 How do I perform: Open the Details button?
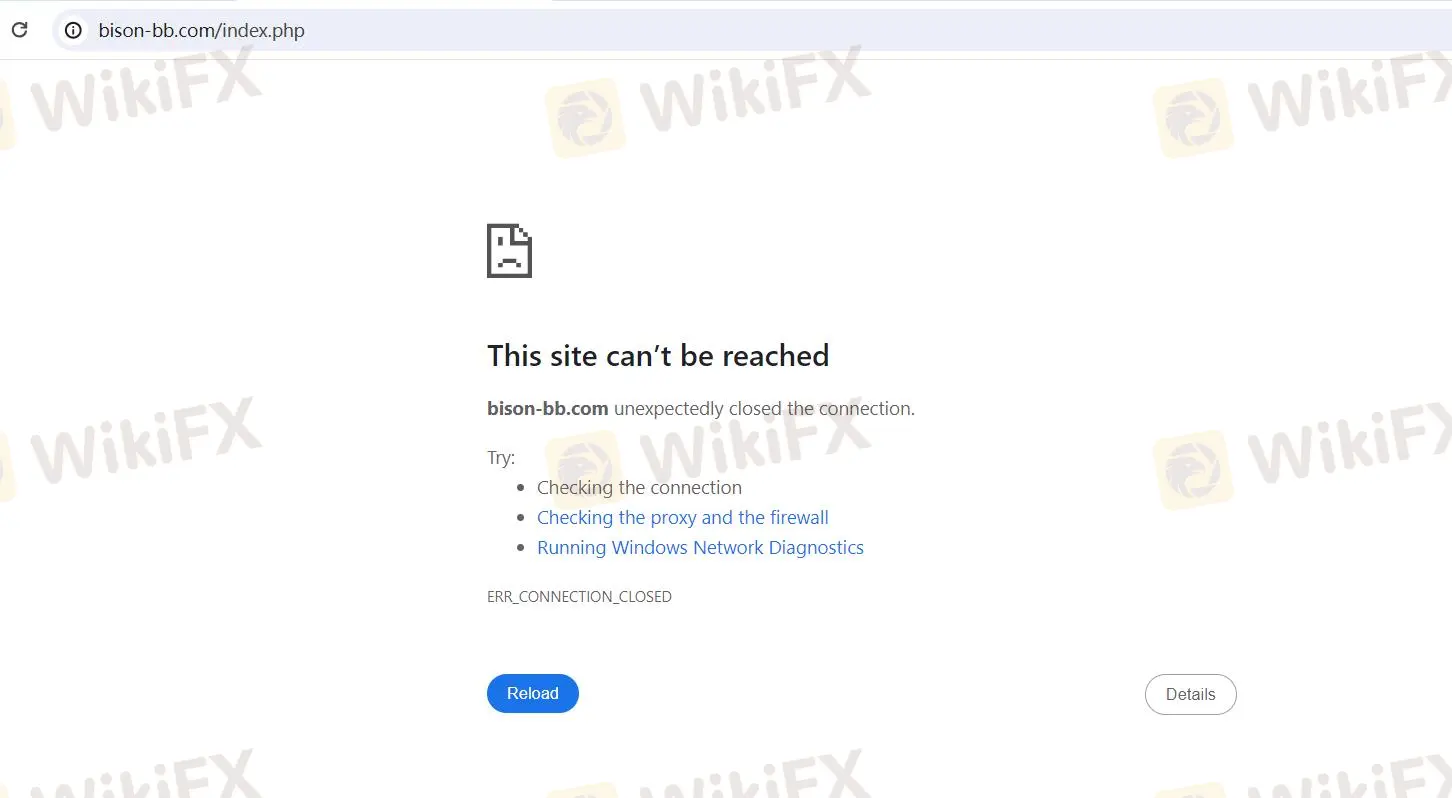1190,695
